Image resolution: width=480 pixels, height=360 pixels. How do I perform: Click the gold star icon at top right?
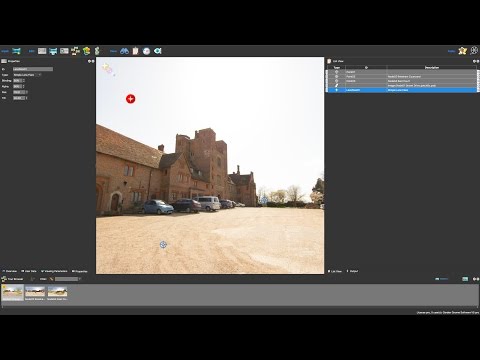point(462,51)
